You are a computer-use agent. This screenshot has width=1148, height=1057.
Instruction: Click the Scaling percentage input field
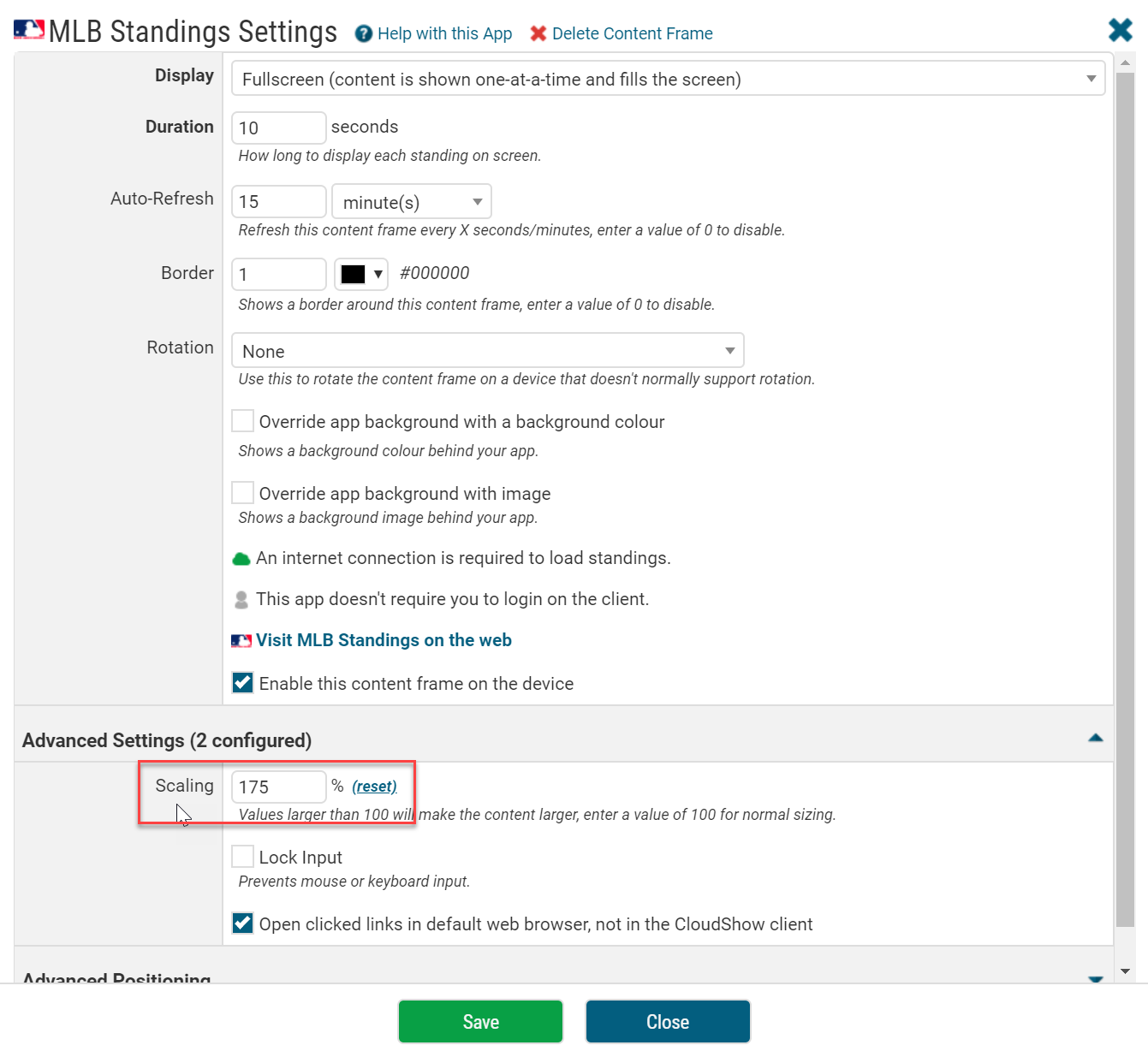(x=279, y=787)
